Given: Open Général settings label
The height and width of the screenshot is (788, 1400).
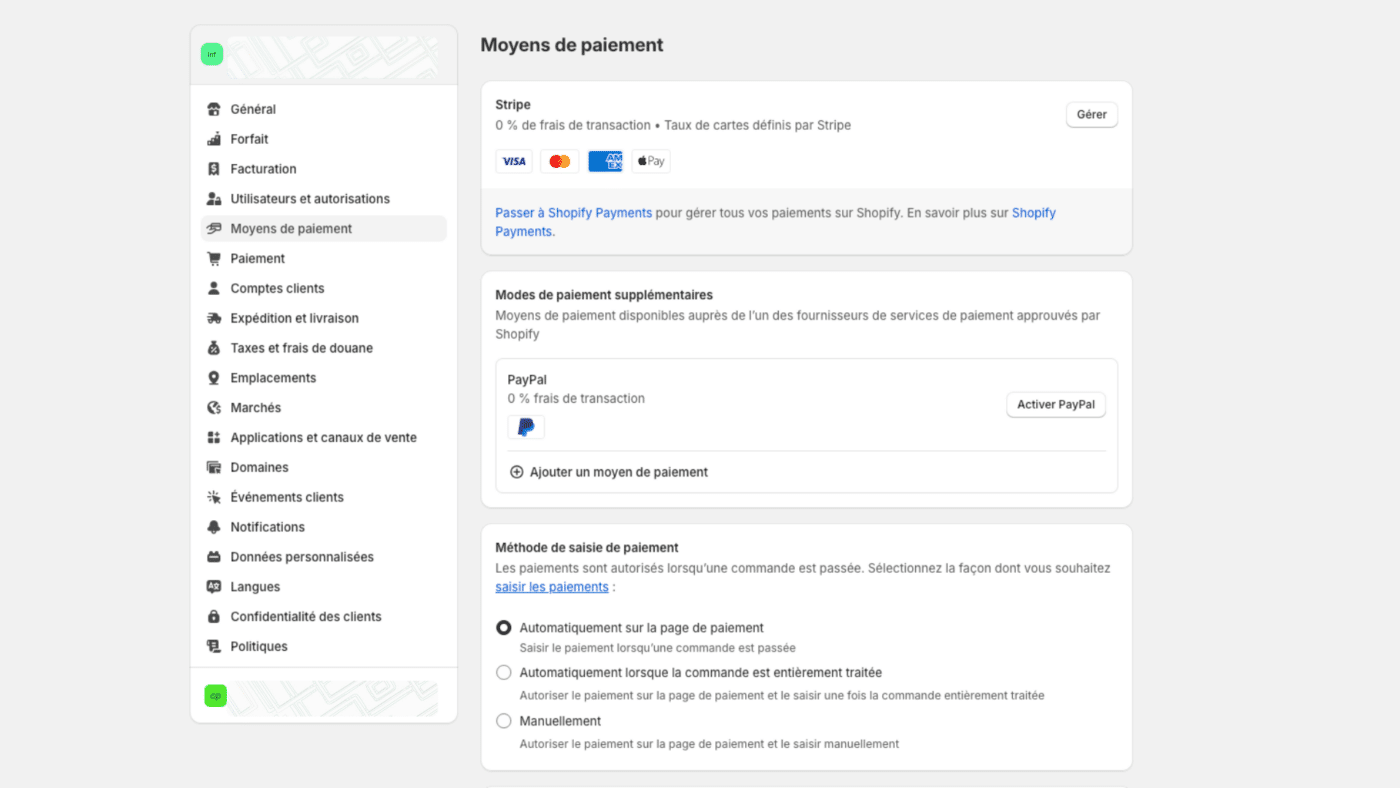Looking at the screenshot, I should [253, 109].
